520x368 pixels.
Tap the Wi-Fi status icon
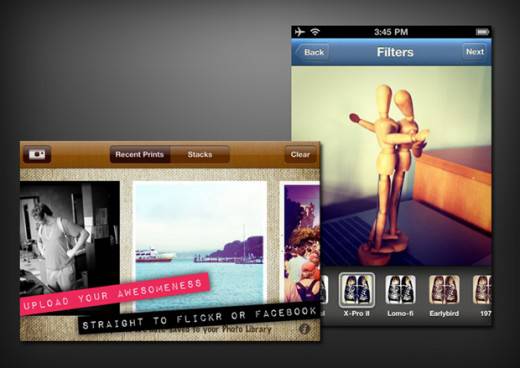tap(315, 32)
